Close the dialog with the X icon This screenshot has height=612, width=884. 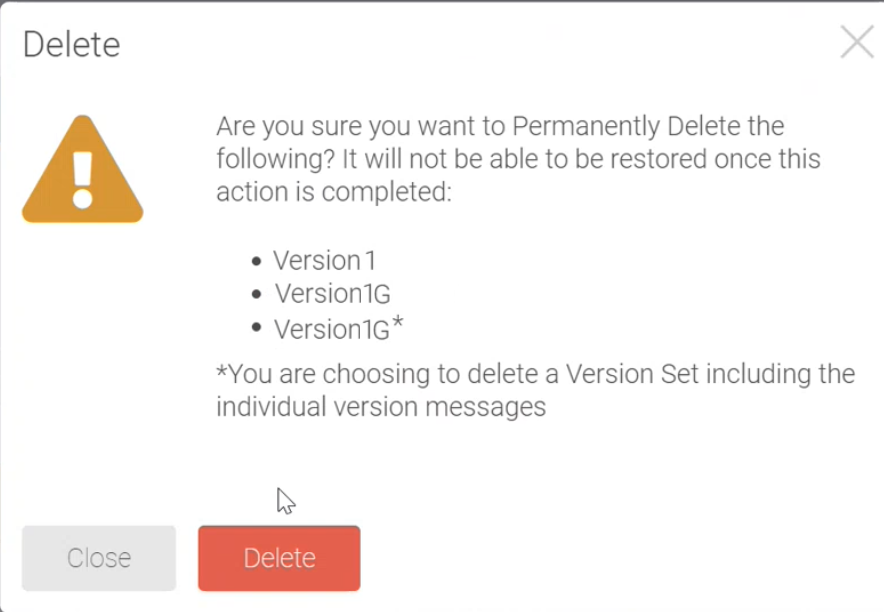click(857, 43)
